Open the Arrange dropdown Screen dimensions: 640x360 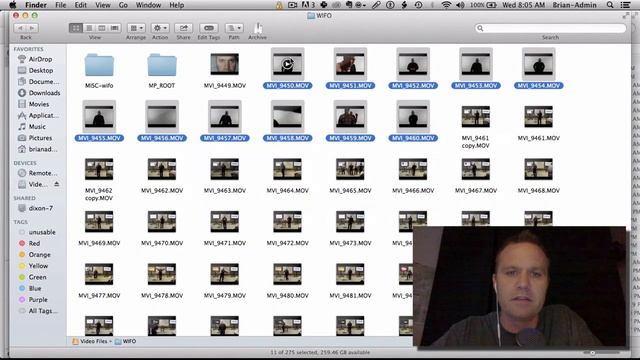coord(136,28)
